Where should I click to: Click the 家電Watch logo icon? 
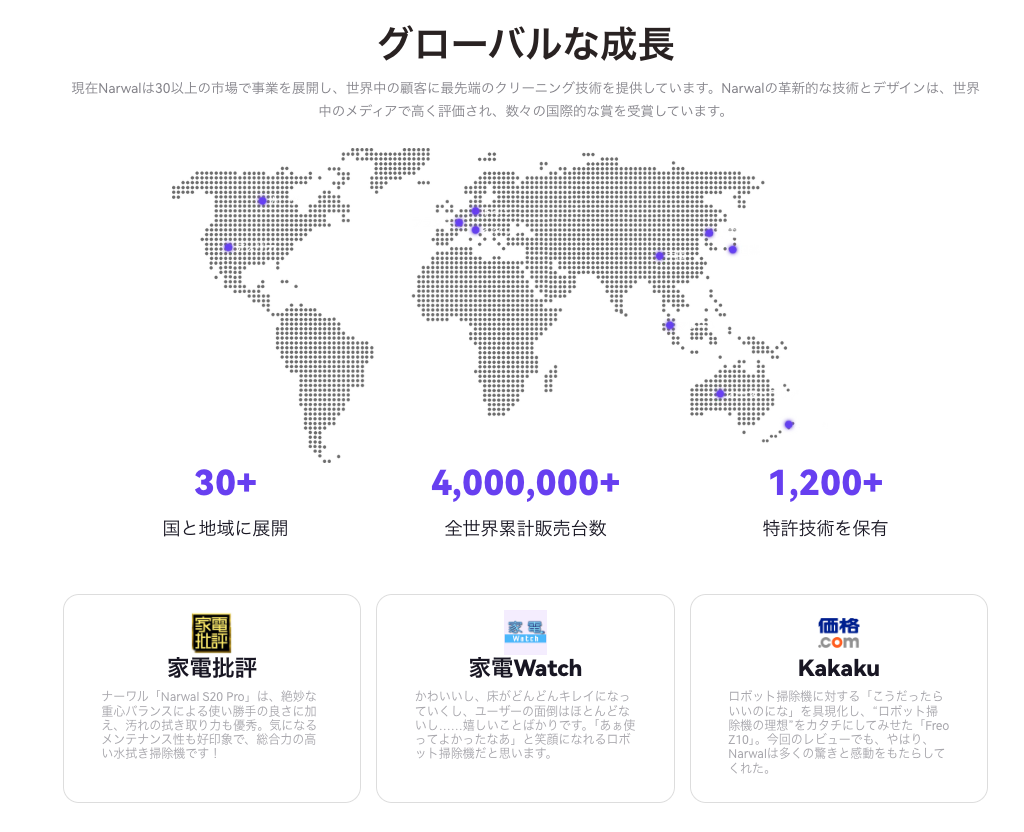tap(525, 632)
